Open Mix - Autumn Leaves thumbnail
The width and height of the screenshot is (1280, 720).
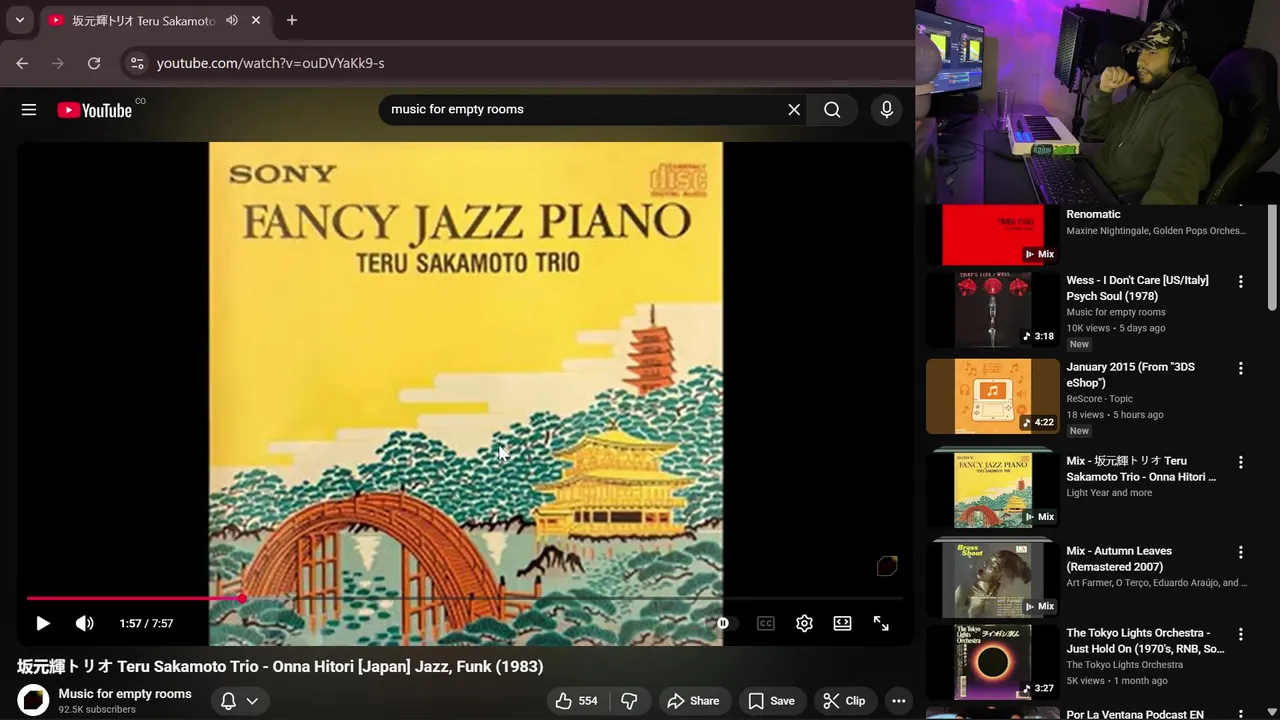[993, 577]
